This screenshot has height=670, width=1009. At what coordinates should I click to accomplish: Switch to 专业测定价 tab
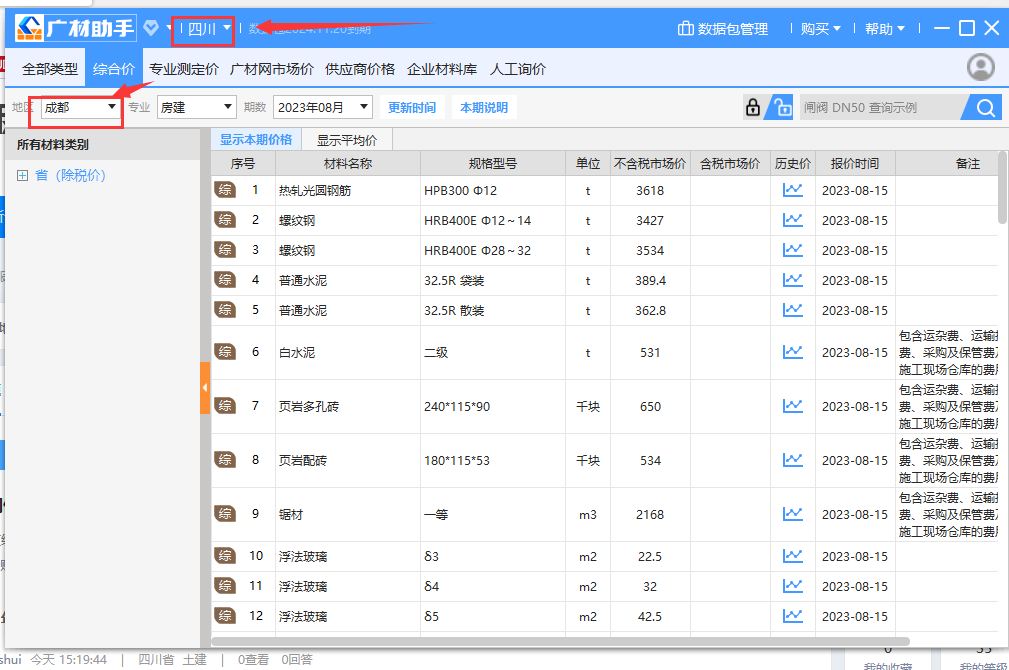[184, 69]
